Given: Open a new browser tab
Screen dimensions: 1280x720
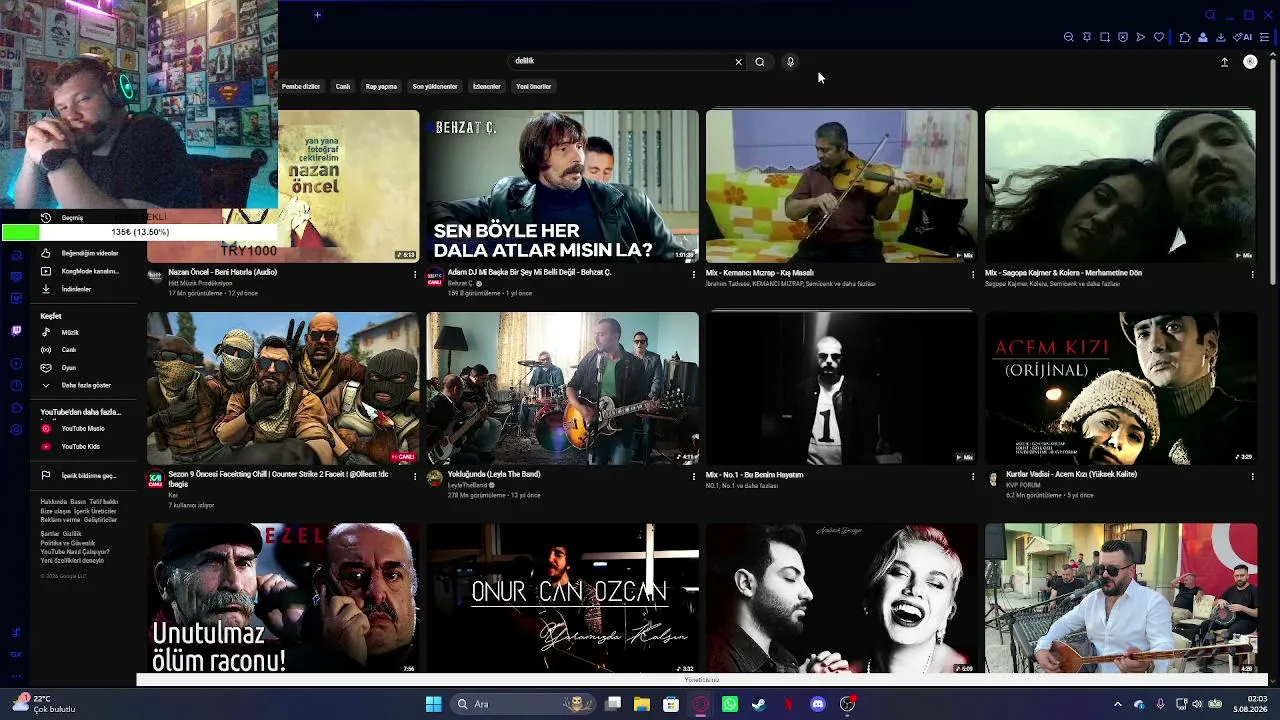Looking at the screenshot, I should tap(317, 15).
